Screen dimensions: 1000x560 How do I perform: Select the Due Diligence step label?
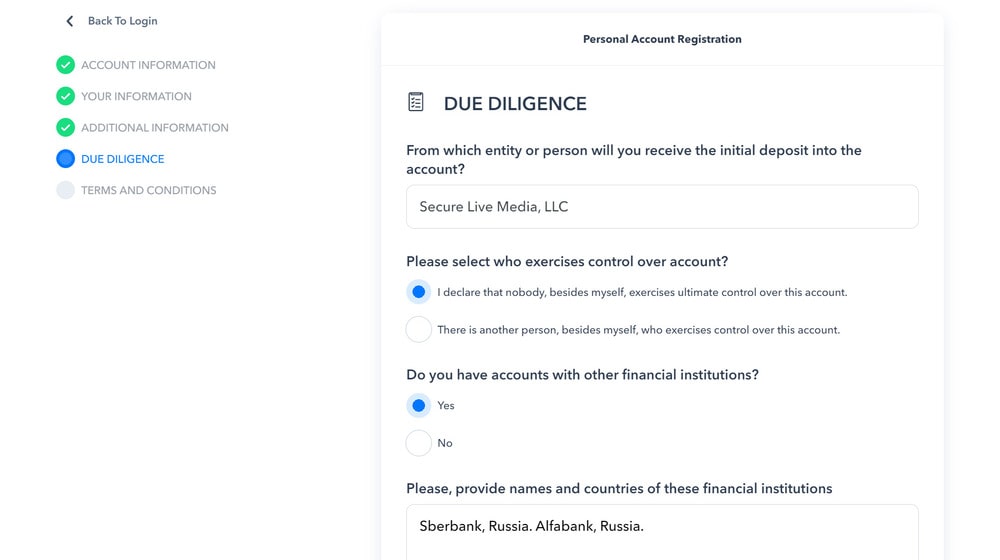(x=122, y=159)
